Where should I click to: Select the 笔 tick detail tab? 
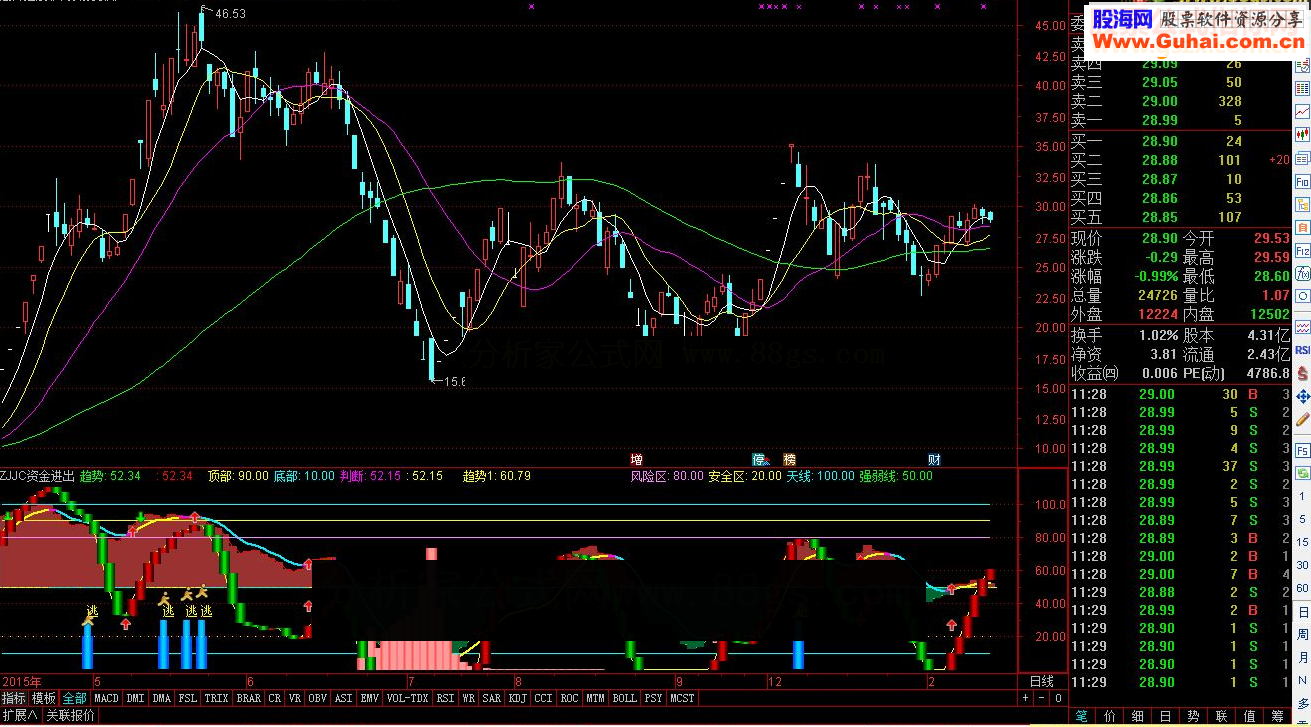[x=1081, y=717]
